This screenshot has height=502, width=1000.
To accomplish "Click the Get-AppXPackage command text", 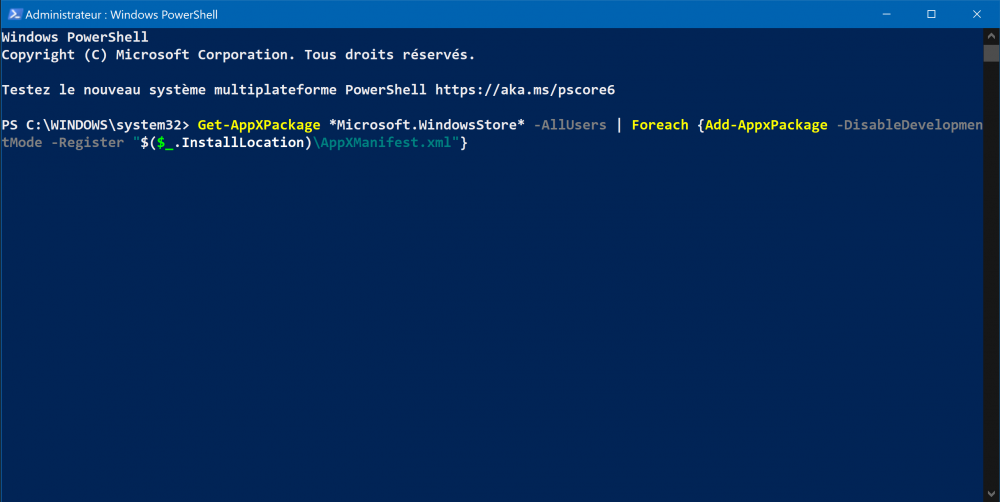I will point(258,125).
